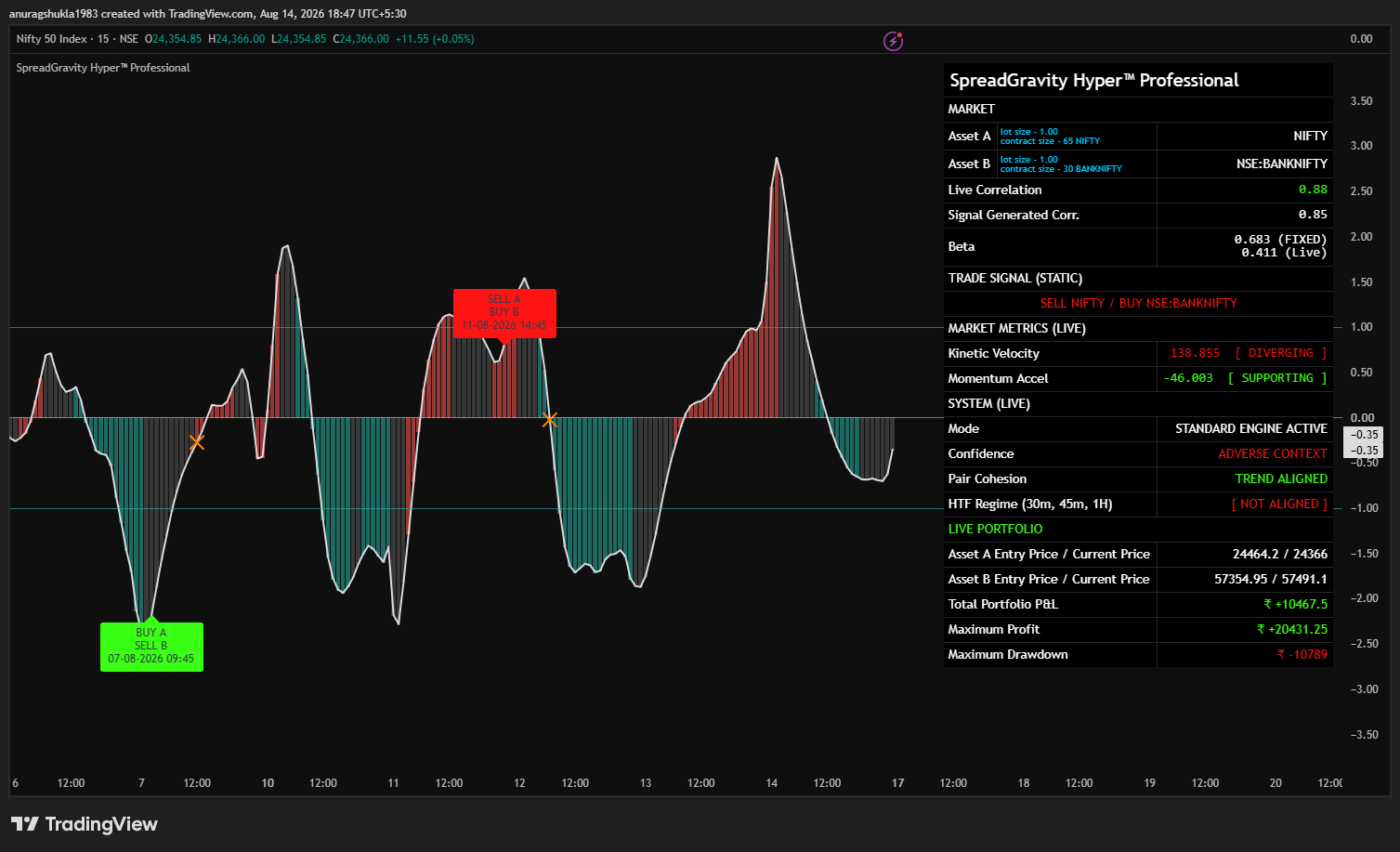Click the SUPPORTING status text
1400x852 pixels.
(x=1277, y=378)
